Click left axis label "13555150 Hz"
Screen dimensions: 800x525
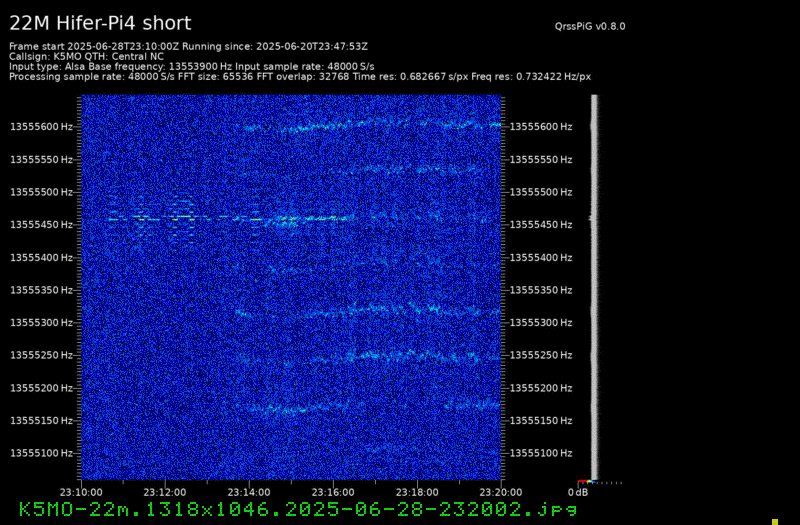(42, 421)
